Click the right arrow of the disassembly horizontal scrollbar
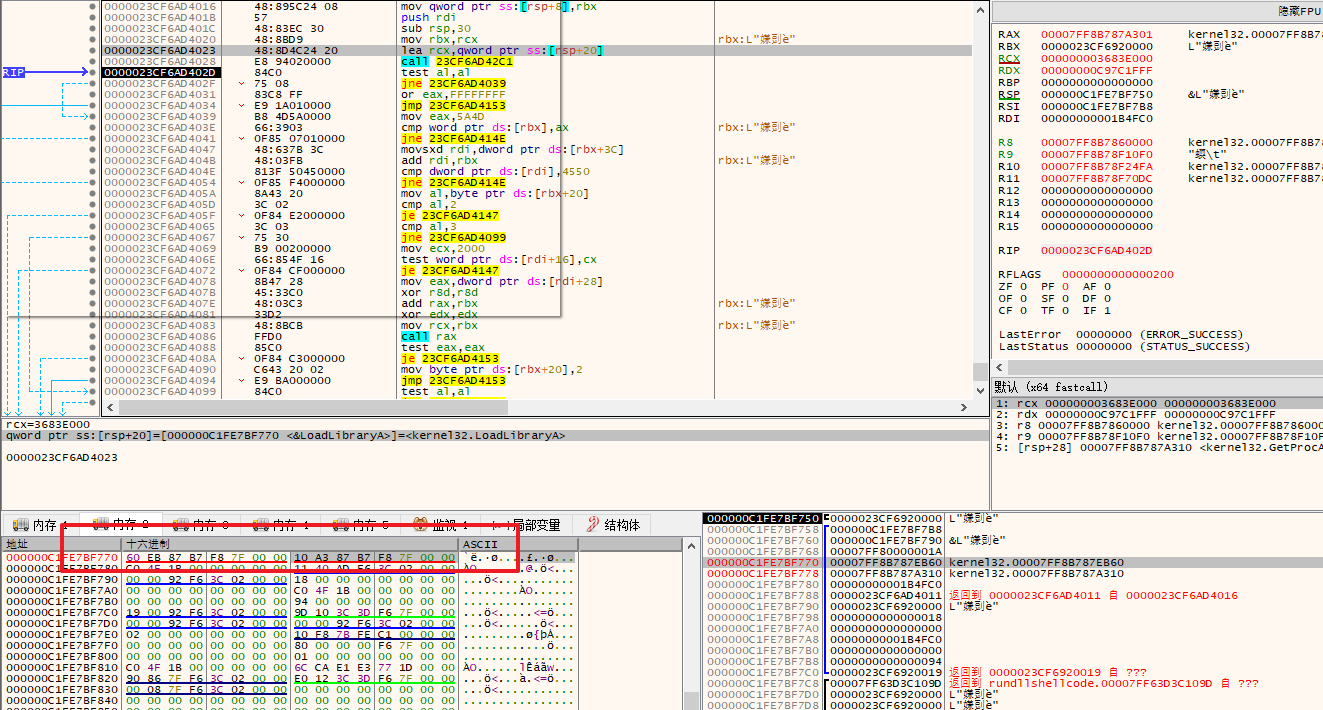This screenshot has width=1323, height=710. tap(964, 408)
